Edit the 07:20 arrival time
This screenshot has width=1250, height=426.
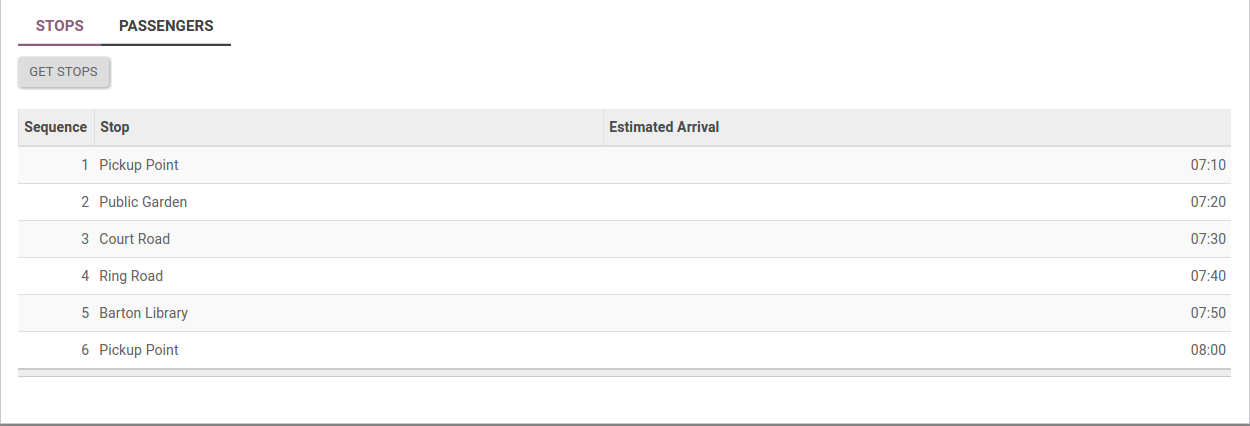tap(1207, 202)
